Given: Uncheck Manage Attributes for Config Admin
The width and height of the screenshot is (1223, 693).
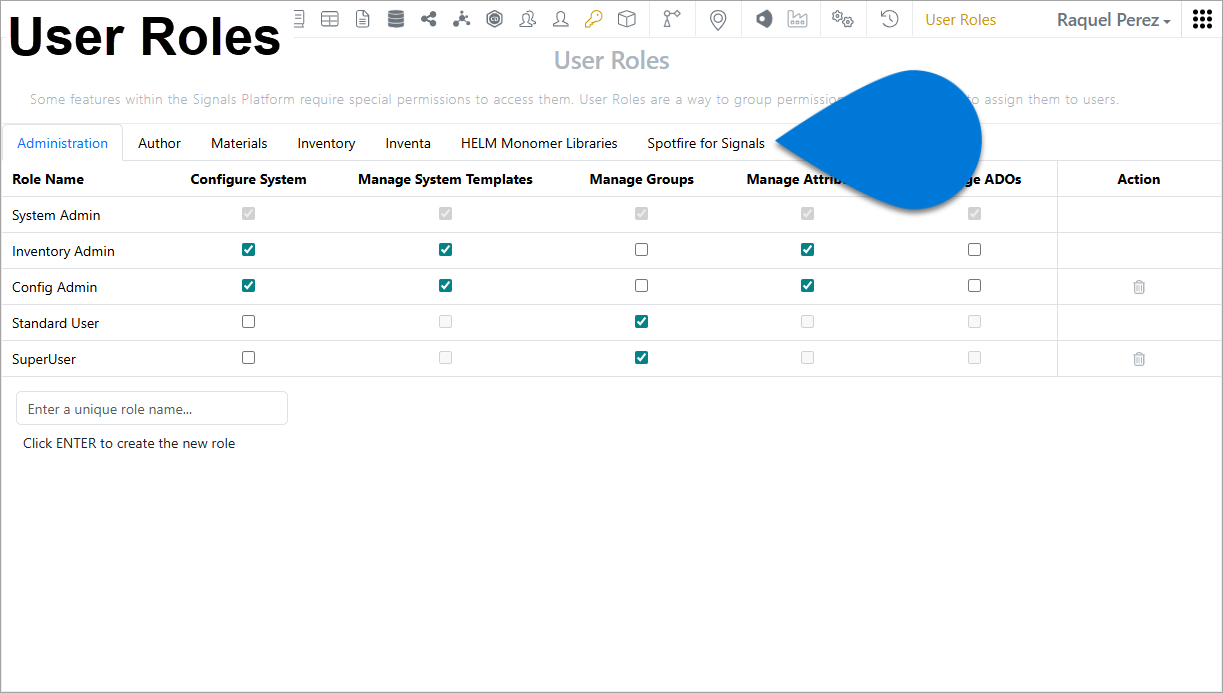Looking at the screenshot, I should [808, 286].
